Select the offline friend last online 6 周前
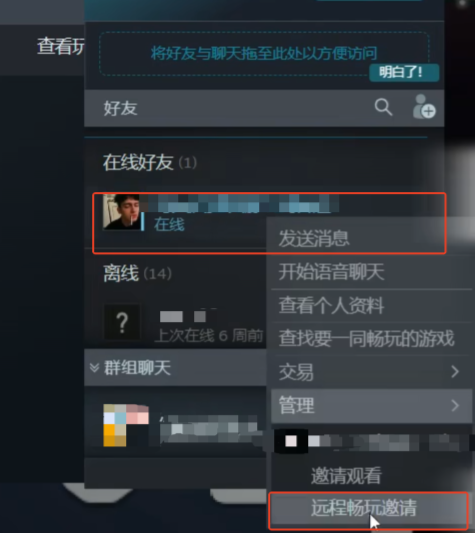The height and width of the screenshot is (533, 475). (185, 323)
